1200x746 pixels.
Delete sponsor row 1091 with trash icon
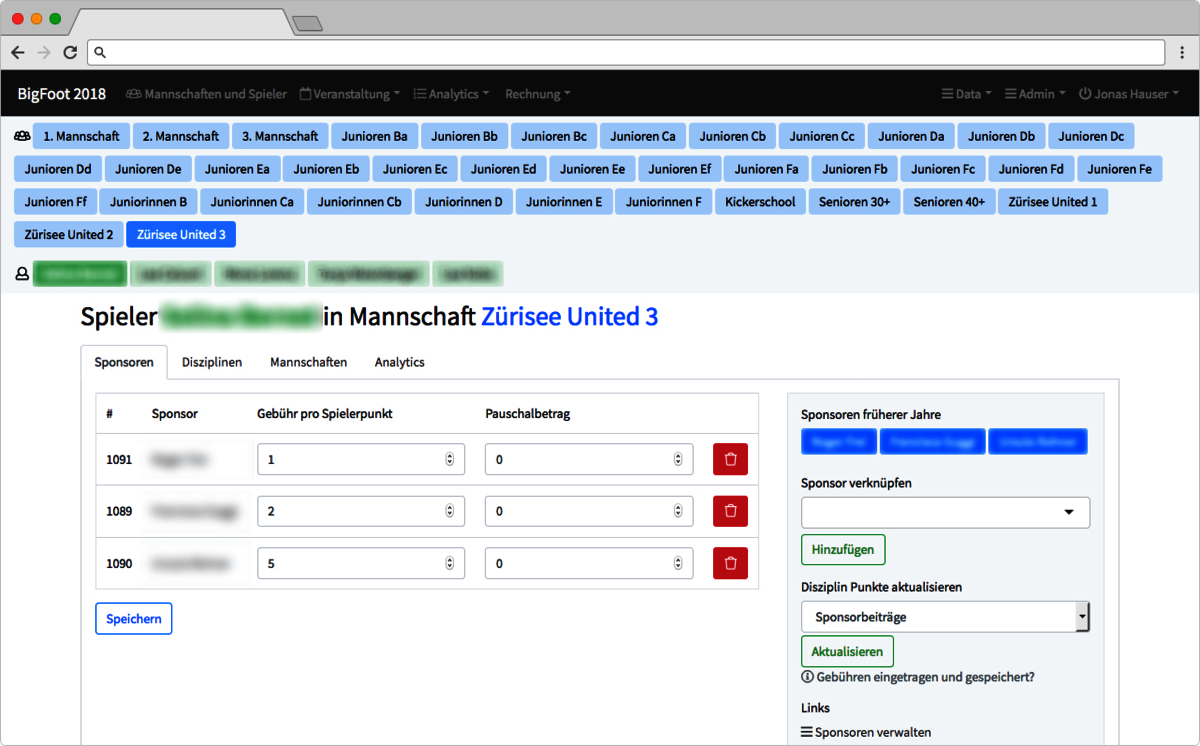730,459
